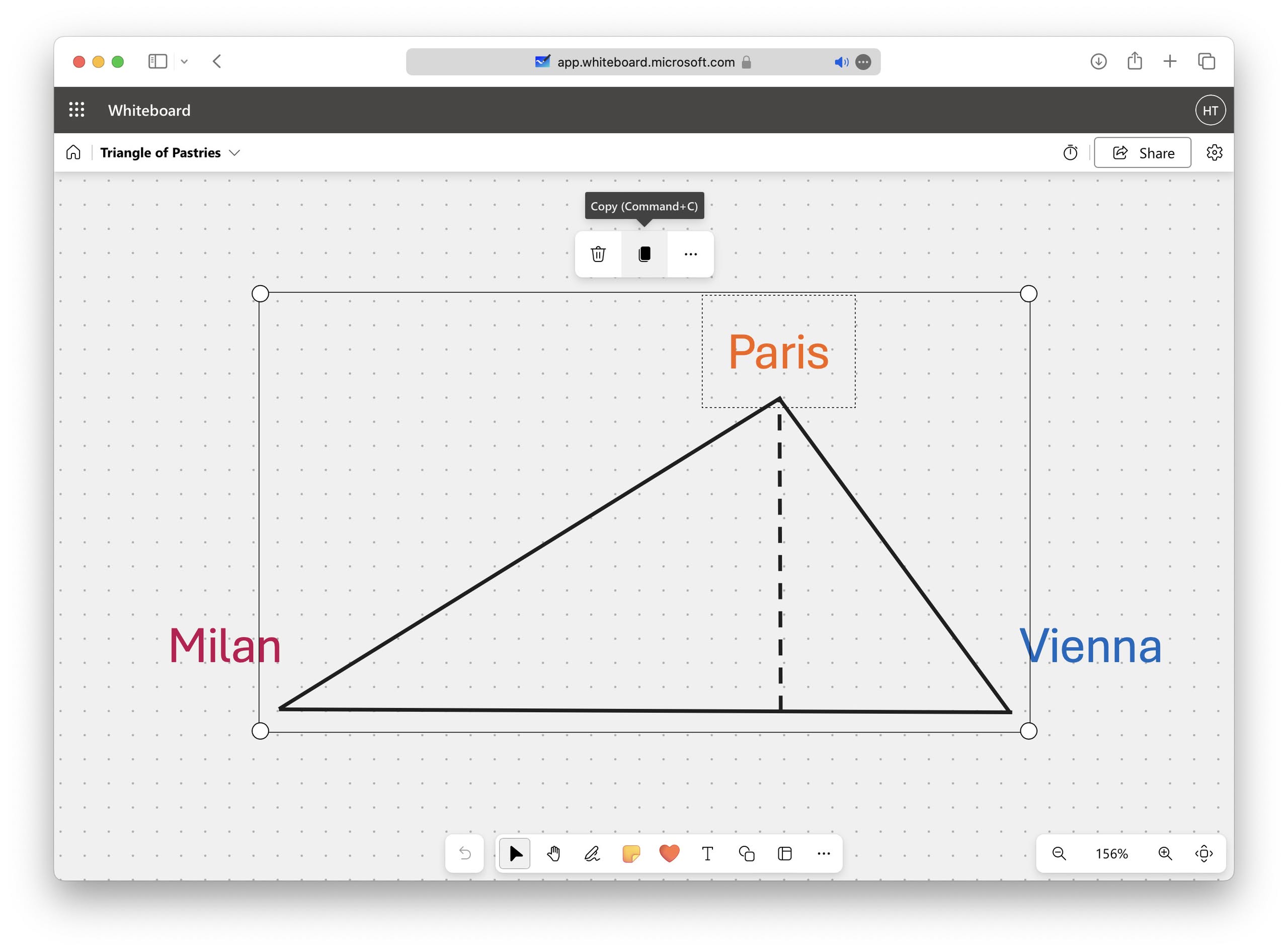Open more tools in bottom toolbar
The image size is (1288, 952).
pyautogui.click(x=823, y=853)
